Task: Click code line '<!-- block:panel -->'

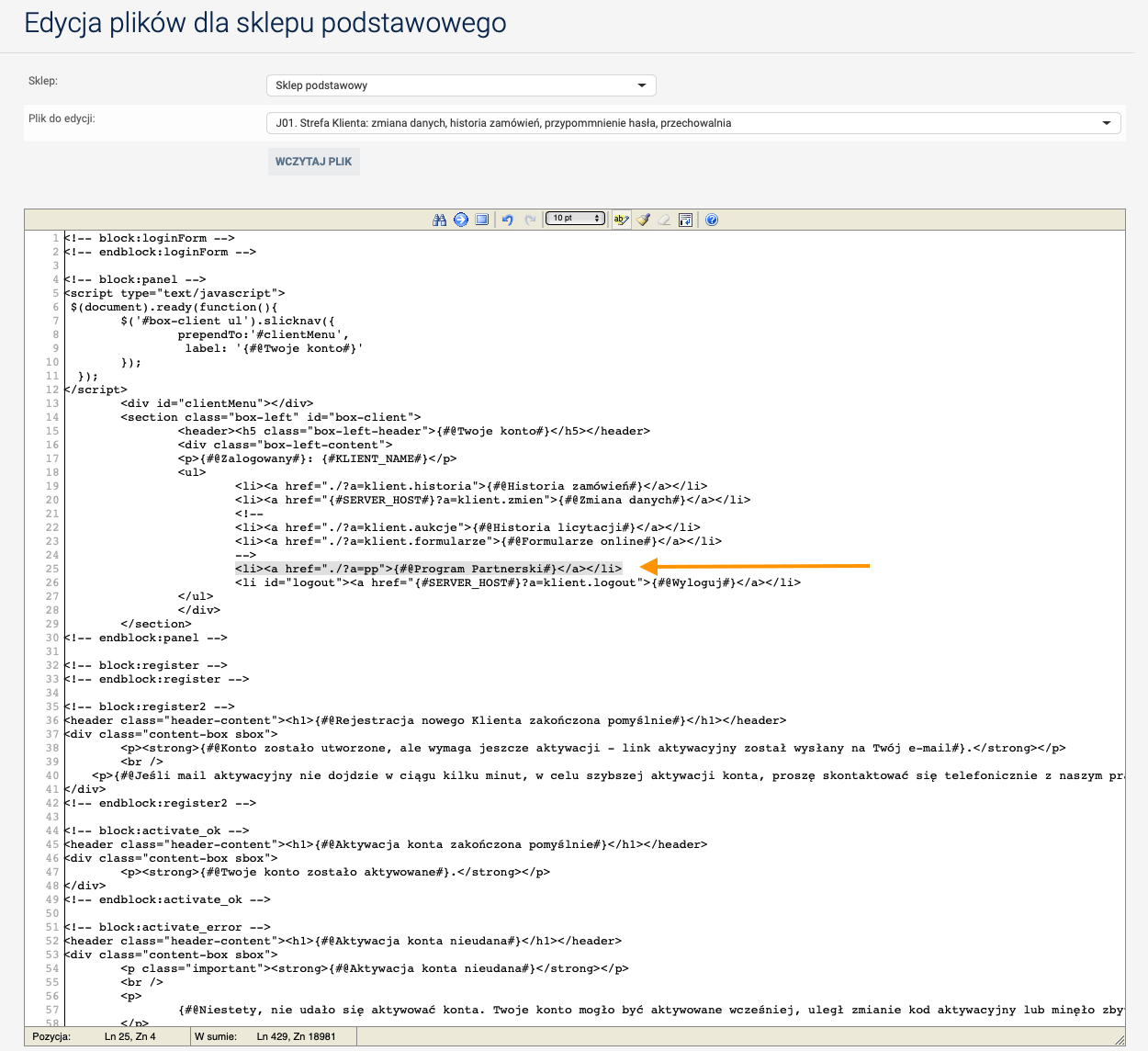Action: pos(135,279)
